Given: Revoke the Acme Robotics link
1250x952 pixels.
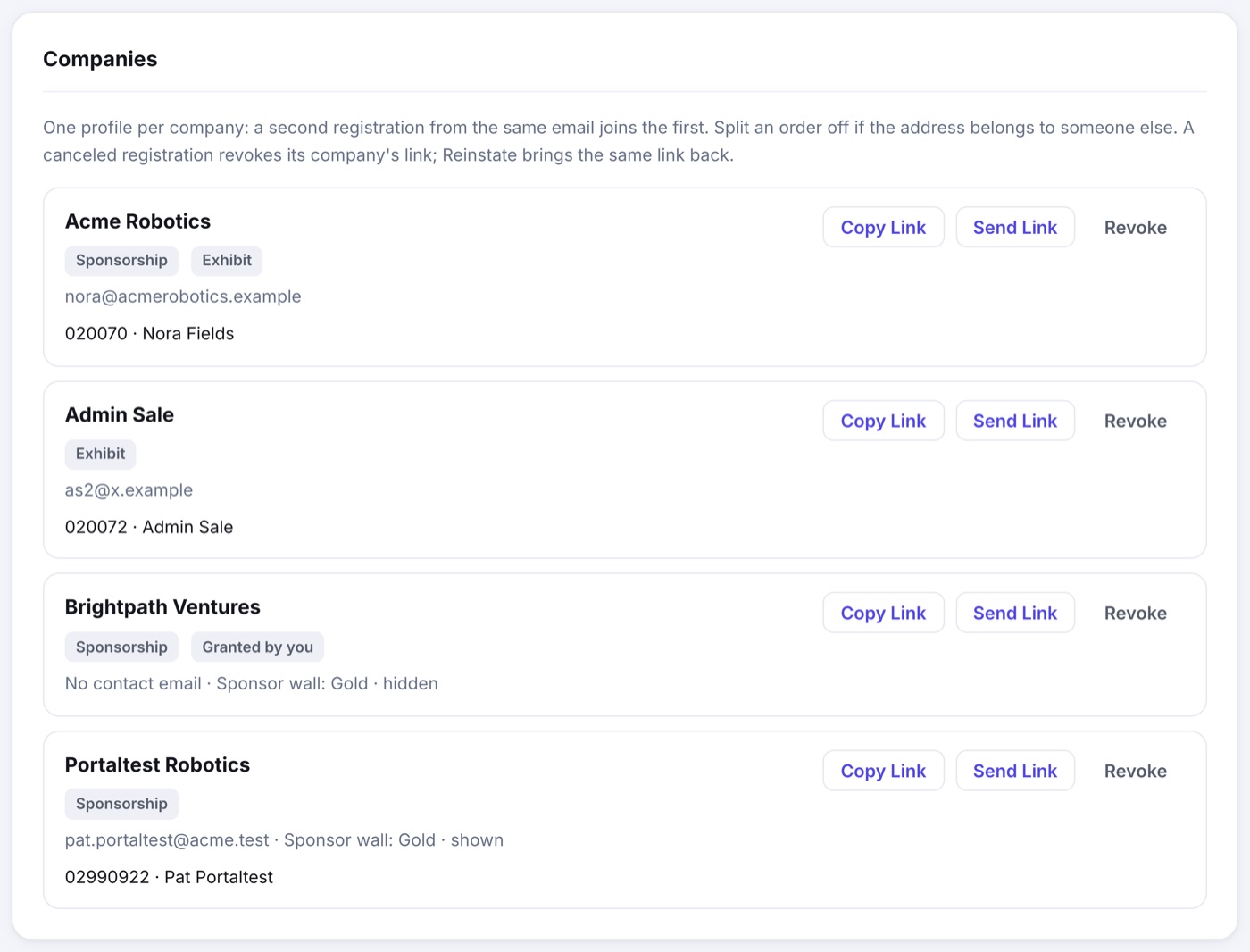Looking at the screenshot, I should coord(1136,228).
